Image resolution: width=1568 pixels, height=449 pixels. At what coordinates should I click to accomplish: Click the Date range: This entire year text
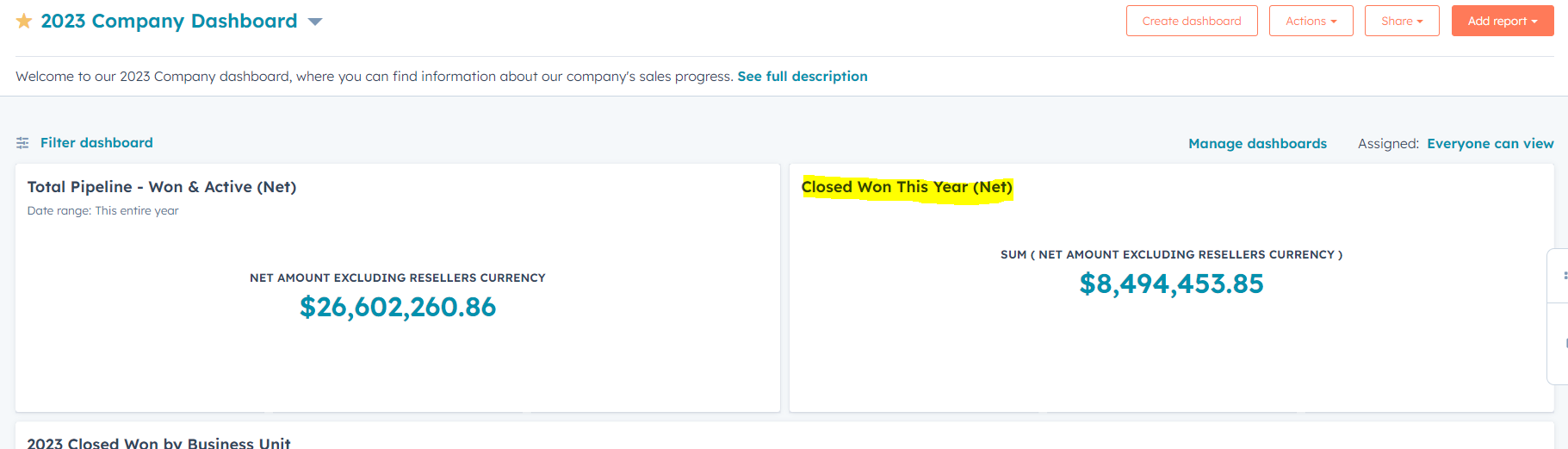[x=102, y=211]
